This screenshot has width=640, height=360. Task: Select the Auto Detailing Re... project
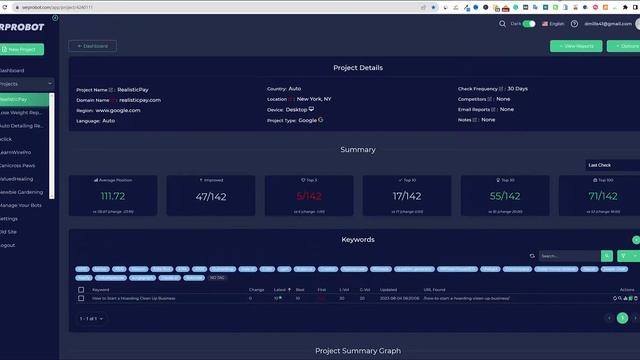[x=22, y=126]
